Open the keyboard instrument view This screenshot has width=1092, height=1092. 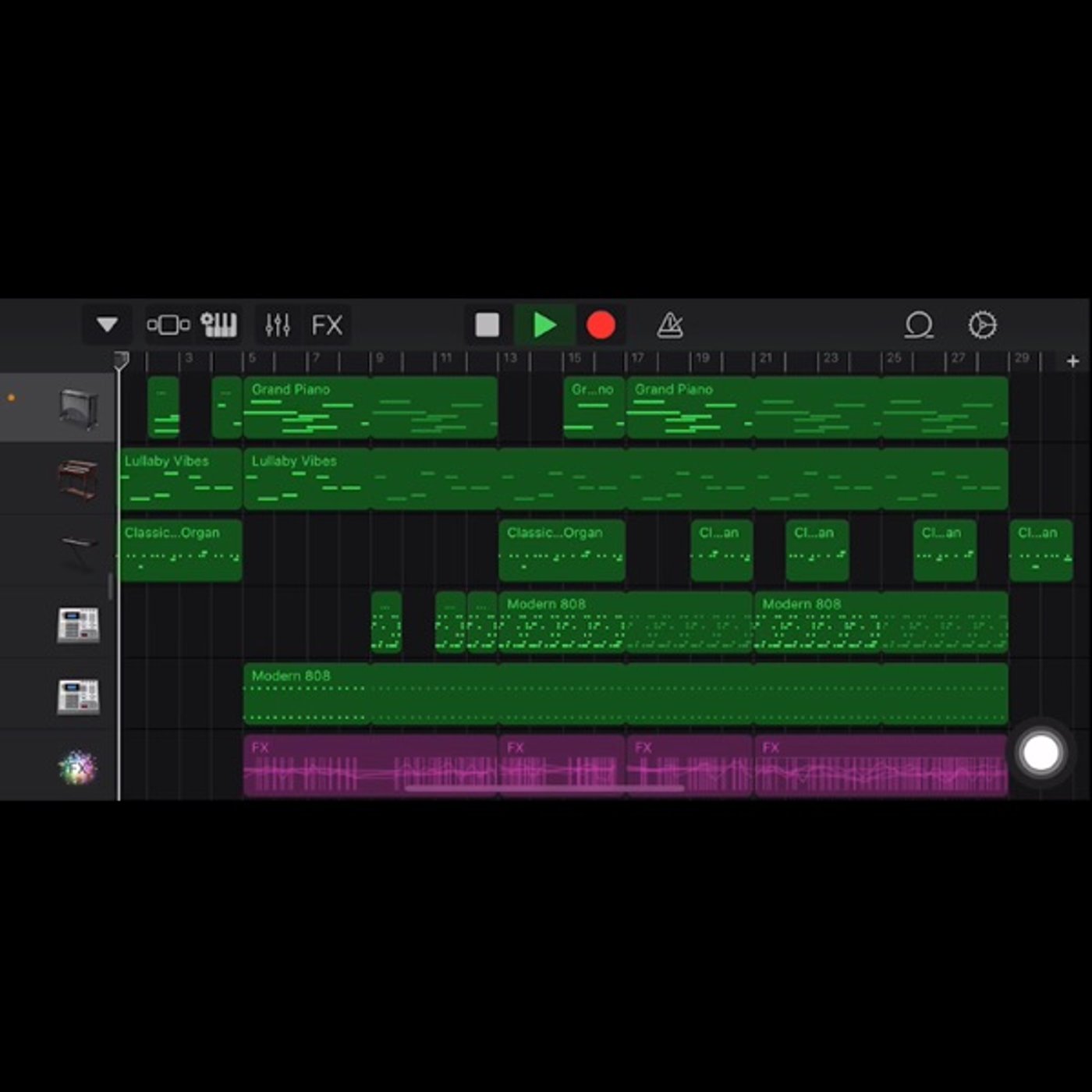coord(218,324)
